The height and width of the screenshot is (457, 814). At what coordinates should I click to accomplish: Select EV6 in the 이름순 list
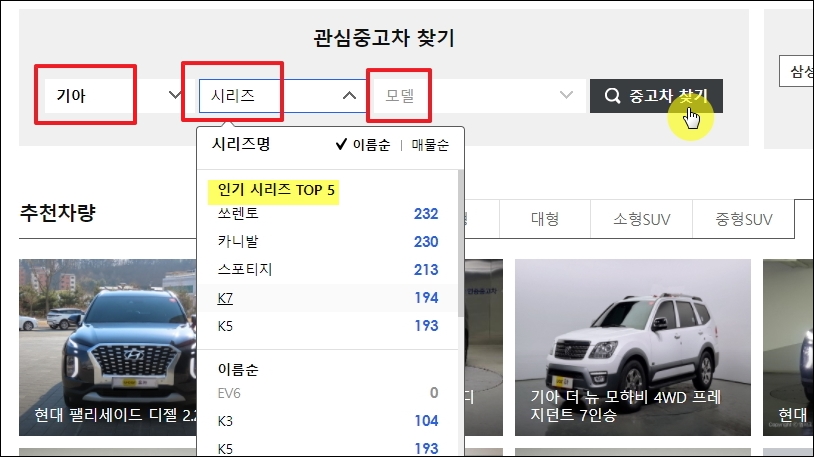pyautogui.click(x=229, y=393)
